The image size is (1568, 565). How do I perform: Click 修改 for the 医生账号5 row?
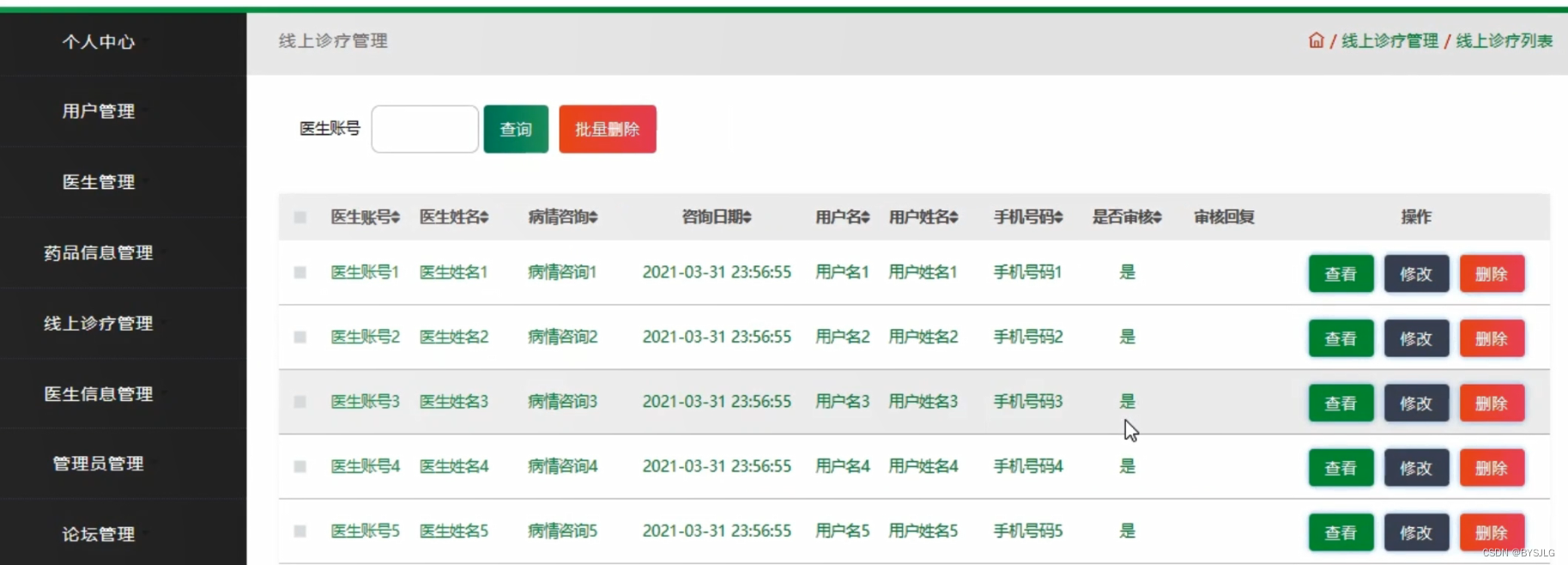pyautogui.click(x=1416, y=532)
